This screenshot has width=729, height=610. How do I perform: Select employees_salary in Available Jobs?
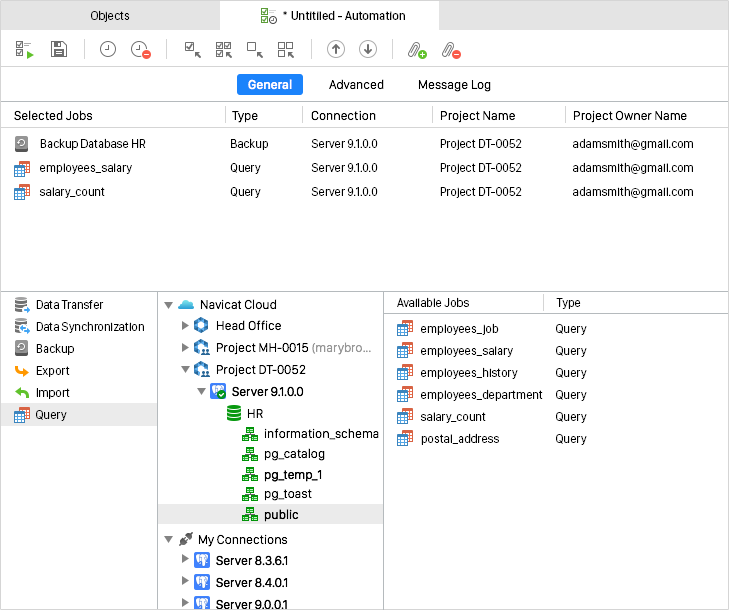tap(466, 351)
